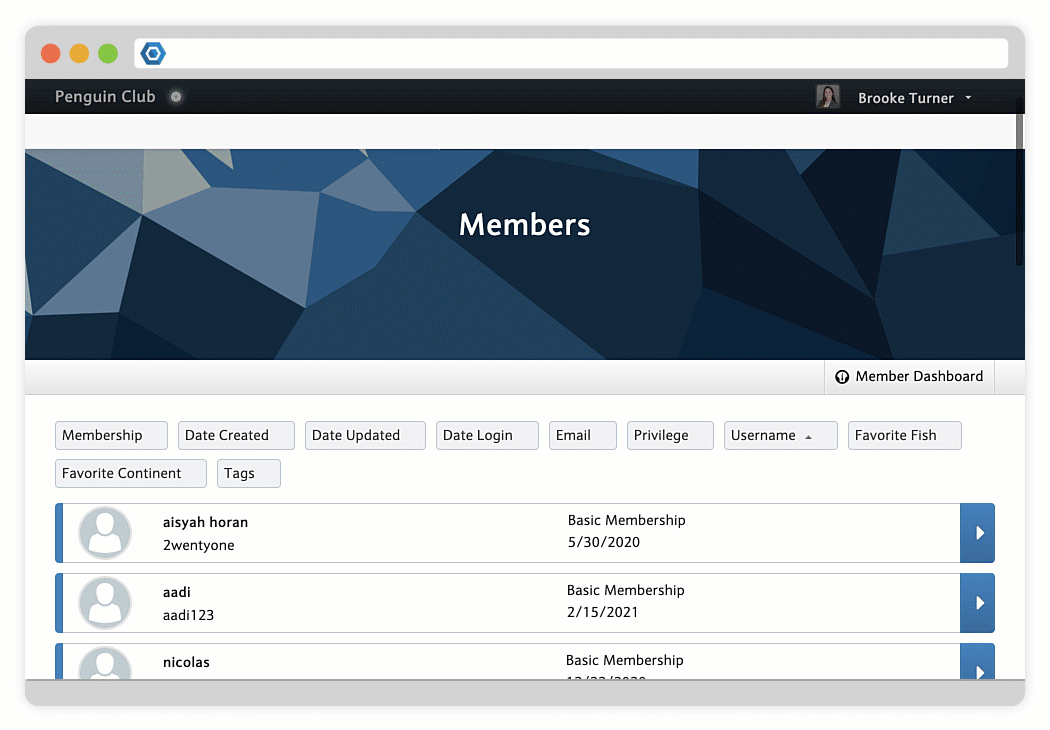1050x730 pixels.
Task: Click aisyah horan's avatar placeholder
Action: click(x=105, y=533)
